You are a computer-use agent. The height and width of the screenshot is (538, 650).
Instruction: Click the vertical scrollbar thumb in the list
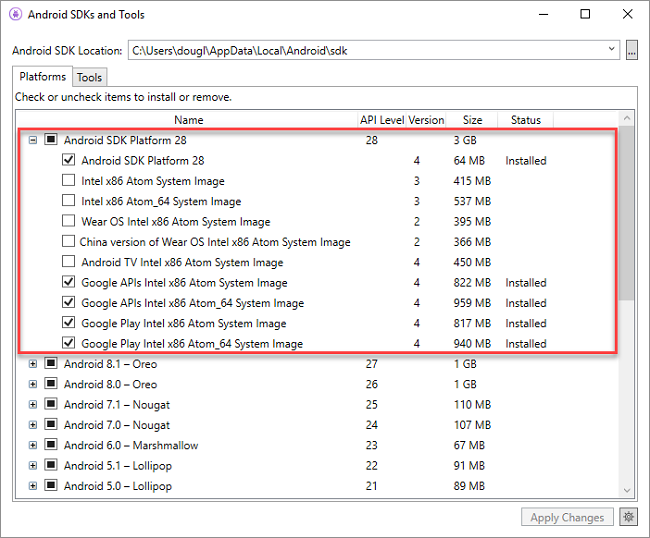627,213
